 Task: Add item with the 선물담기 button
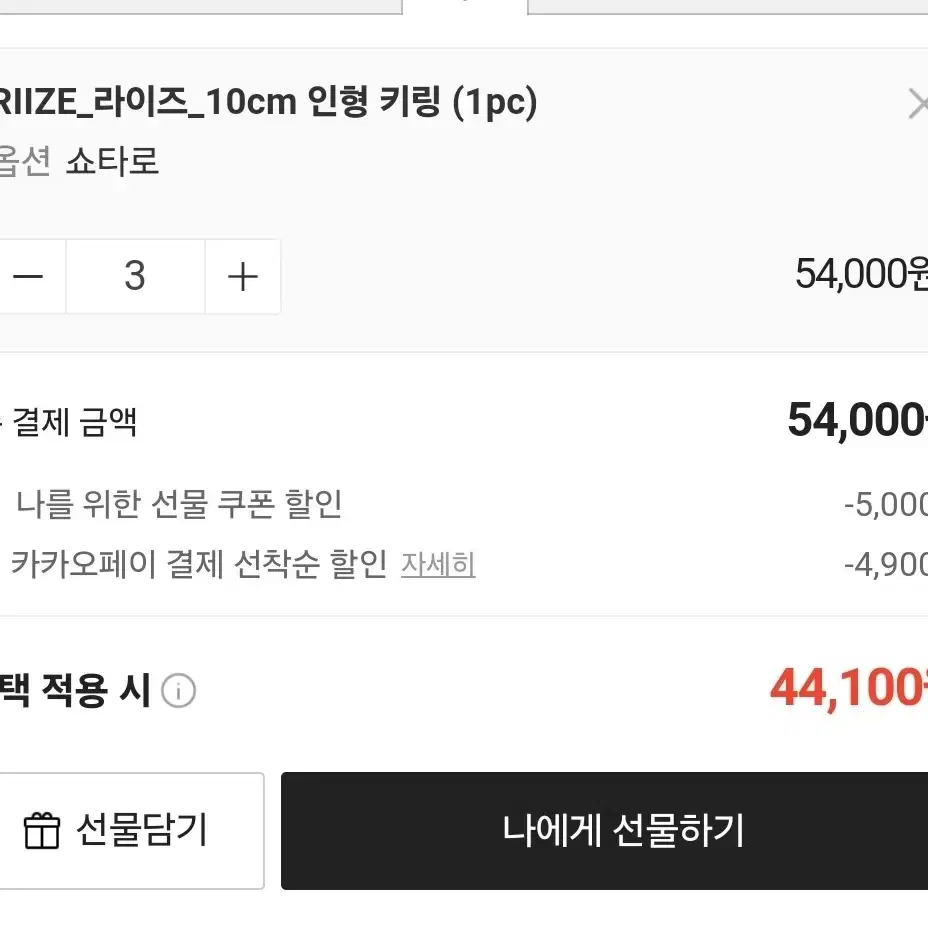pyautogui.click(x=131, y=830)
